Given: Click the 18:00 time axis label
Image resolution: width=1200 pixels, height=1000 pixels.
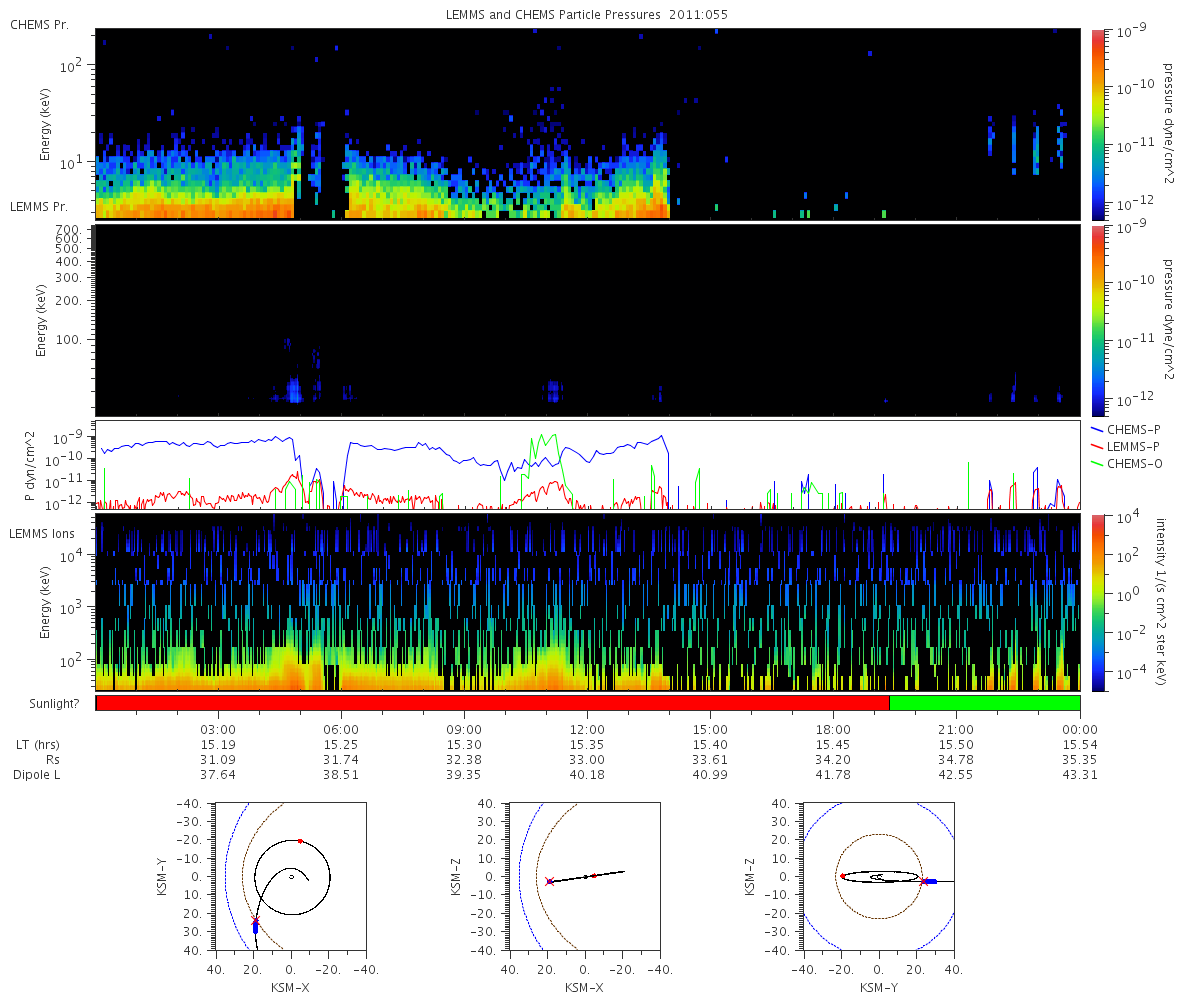Looking at the screenshot, I should click(x=833, y=730).
